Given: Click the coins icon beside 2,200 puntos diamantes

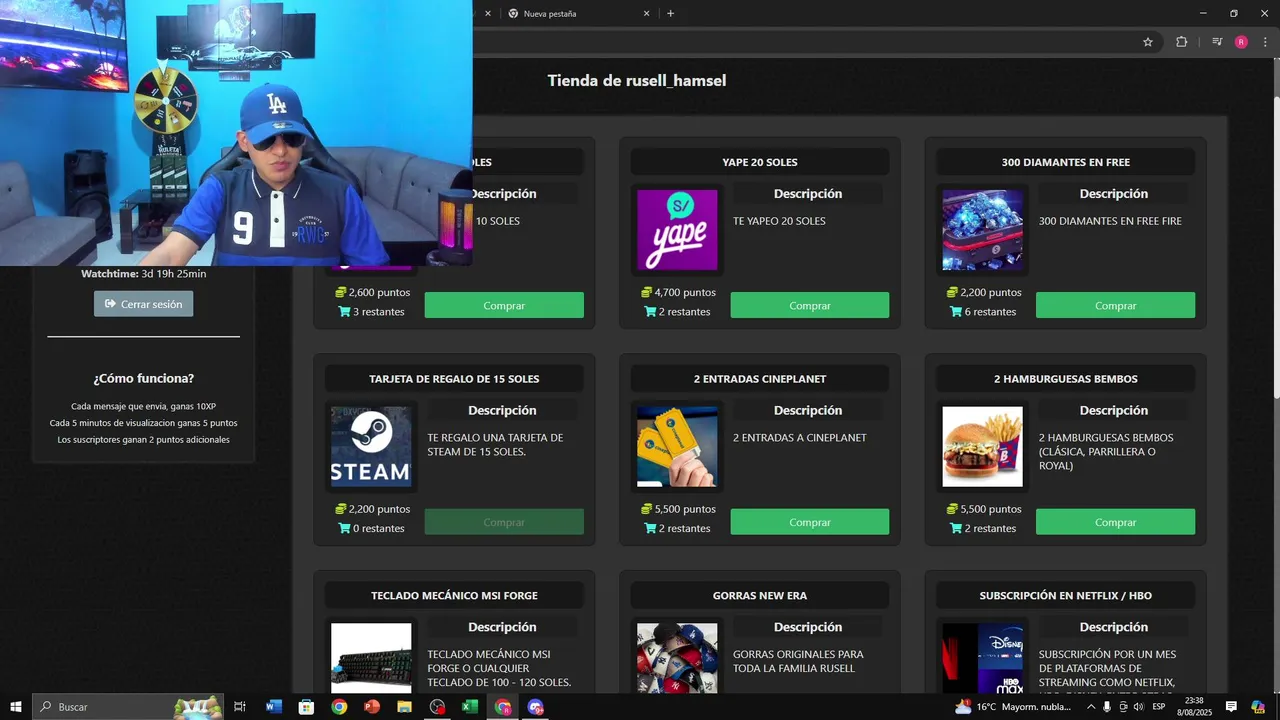Looking at the screenshot, I should coord(953,292).
